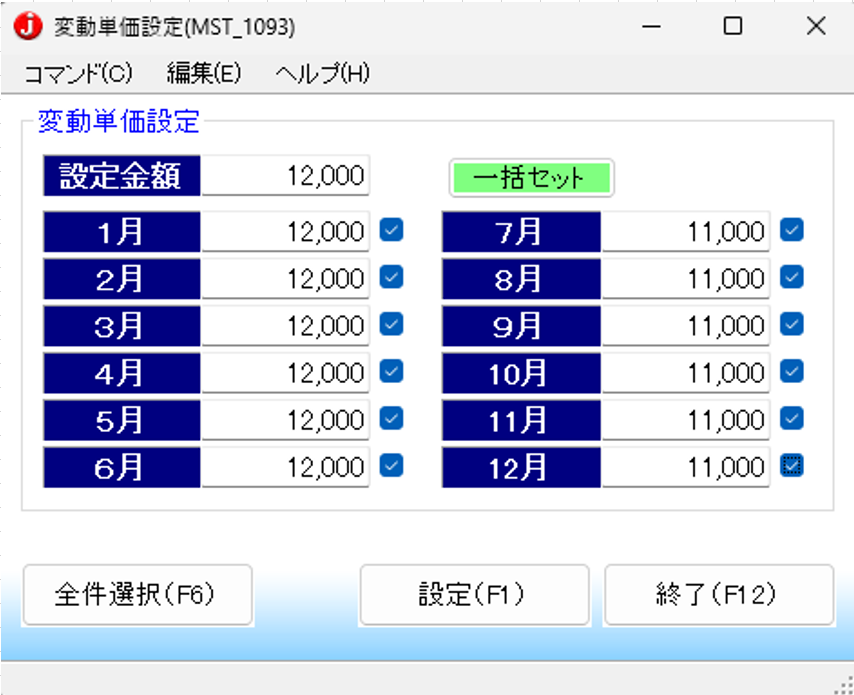Viewport: 854px width, 695px height.
Task: Click the 6月 month label
Action: click(x=122, y=467)
